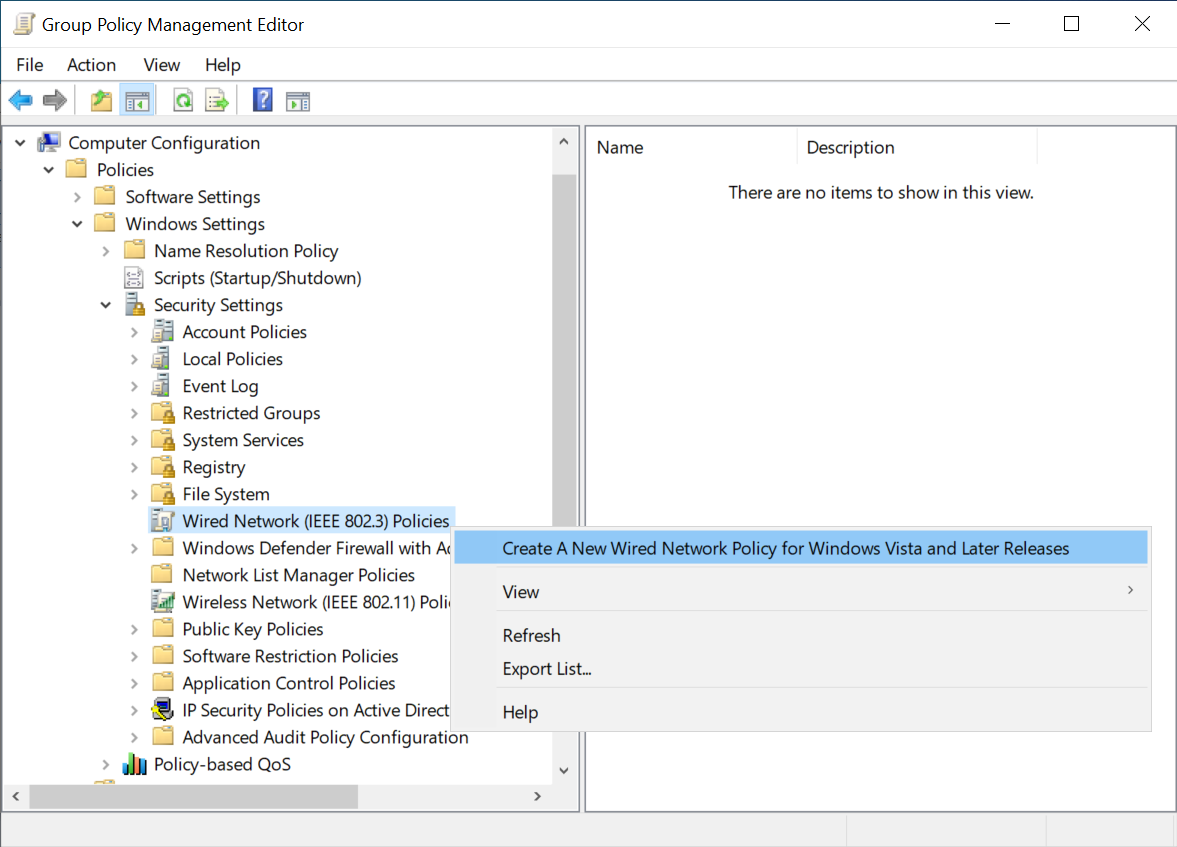Select Wireless Network (IEEE 802.11) Policies
This screenshot has height=847, width=1177.
300,601
